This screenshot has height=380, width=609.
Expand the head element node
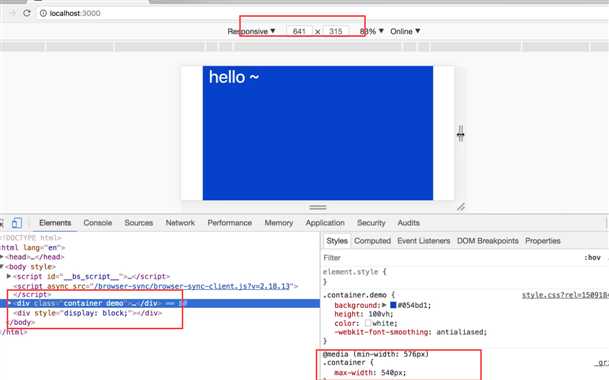(x=2, y=257)
